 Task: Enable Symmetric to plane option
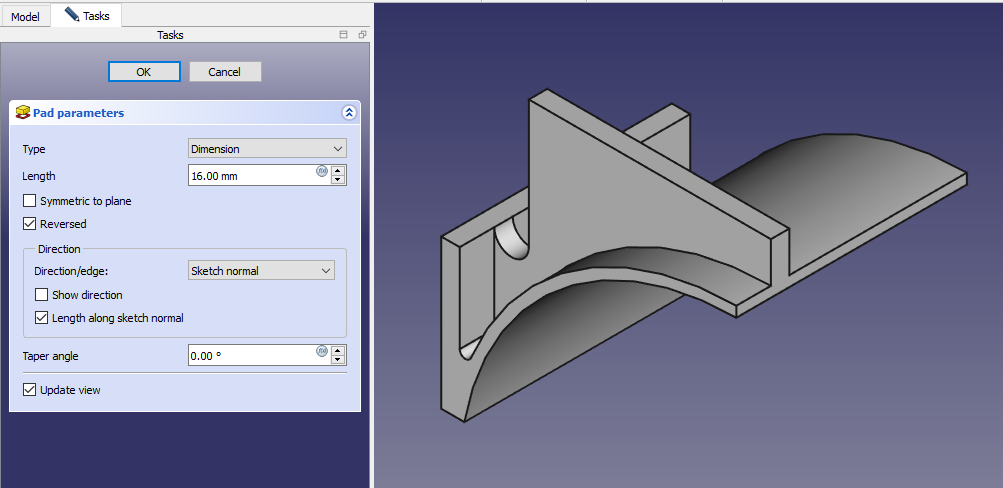click(29, 201)
